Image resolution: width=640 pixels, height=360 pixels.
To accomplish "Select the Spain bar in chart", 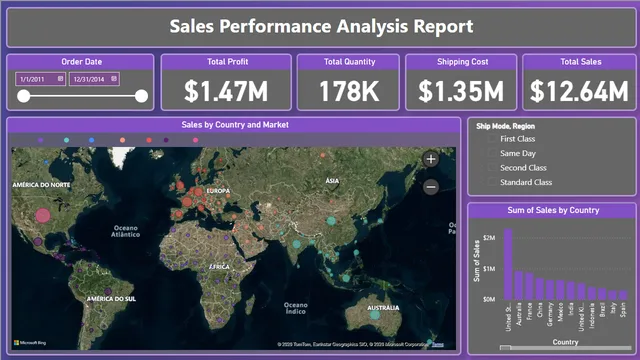I will (623, 295).
